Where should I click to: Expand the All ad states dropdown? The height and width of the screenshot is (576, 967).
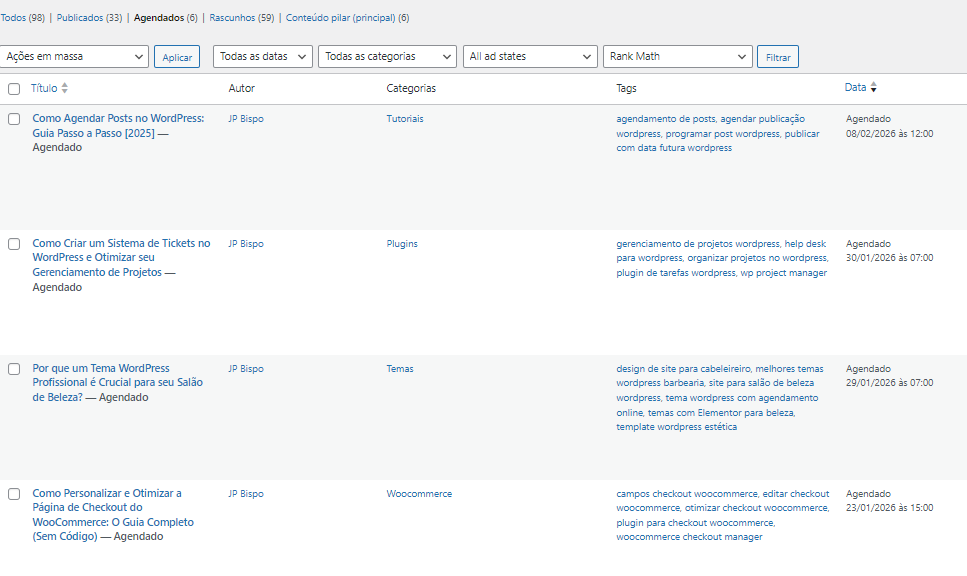click(x=529, y=56)
